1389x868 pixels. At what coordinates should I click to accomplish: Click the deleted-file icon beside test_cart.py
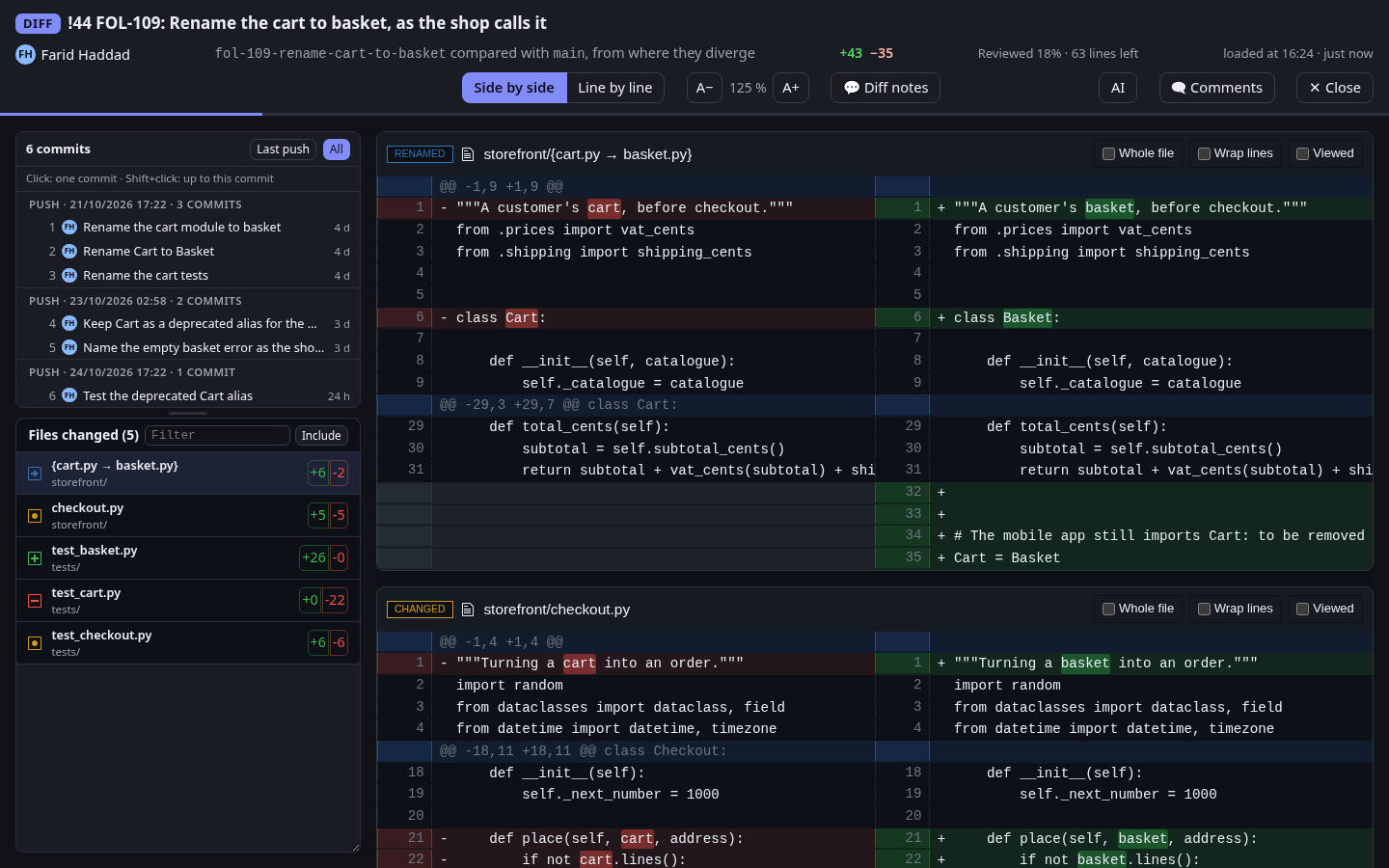pos(35,601)
